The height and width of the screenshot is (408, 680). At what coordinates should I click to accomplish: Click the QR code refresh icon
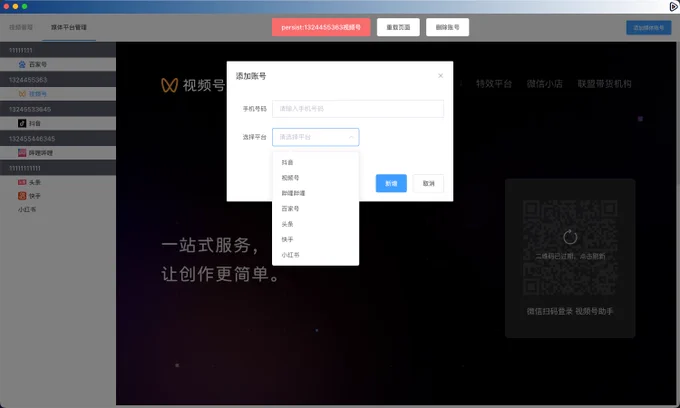coord(570,237)
